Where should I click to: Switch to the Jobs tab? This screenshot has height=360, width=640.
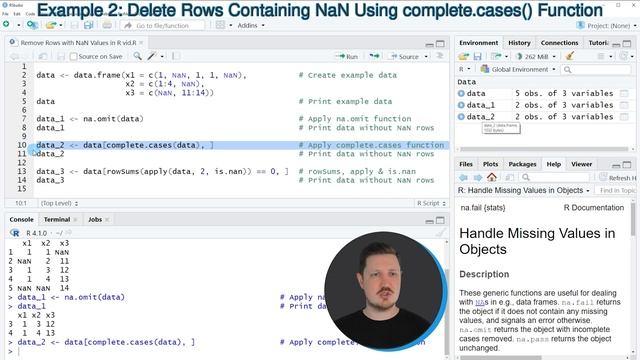coord(95,219)
